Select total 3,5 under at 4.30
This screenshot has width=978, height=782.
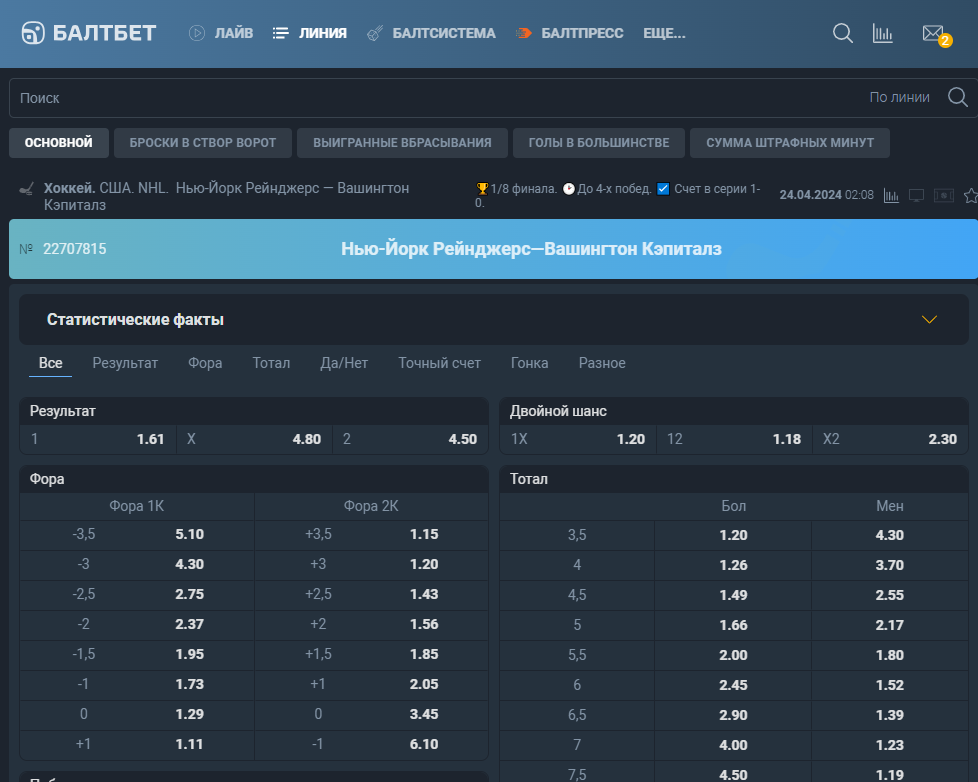click(x=889, y=535)
